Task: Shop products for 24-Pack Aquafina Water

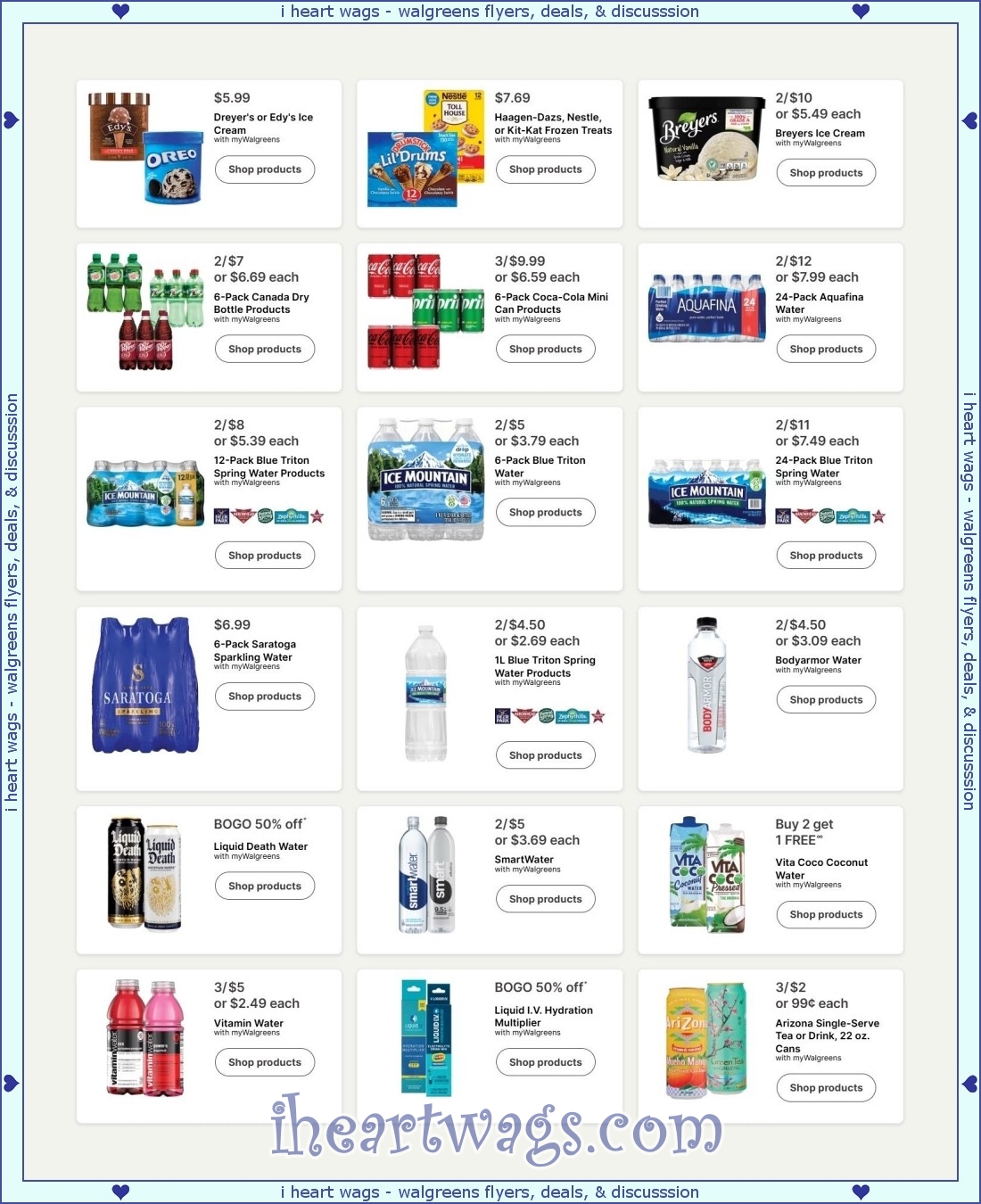Action: point(826,350)
